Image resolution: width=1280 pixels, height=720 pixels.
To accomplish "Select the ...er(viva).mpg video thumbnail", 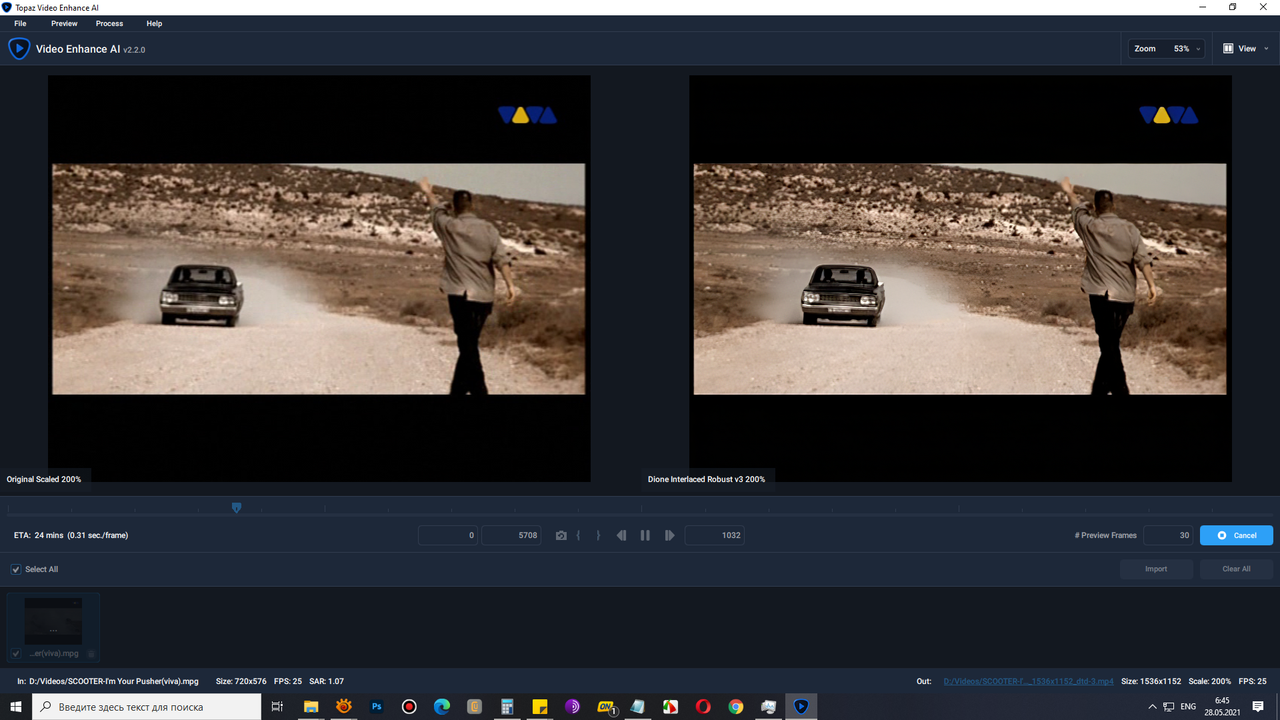I will tap(53, 621).
